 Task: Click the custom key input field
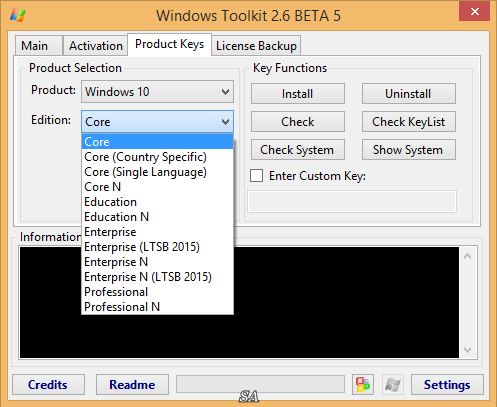coord(352,201)
